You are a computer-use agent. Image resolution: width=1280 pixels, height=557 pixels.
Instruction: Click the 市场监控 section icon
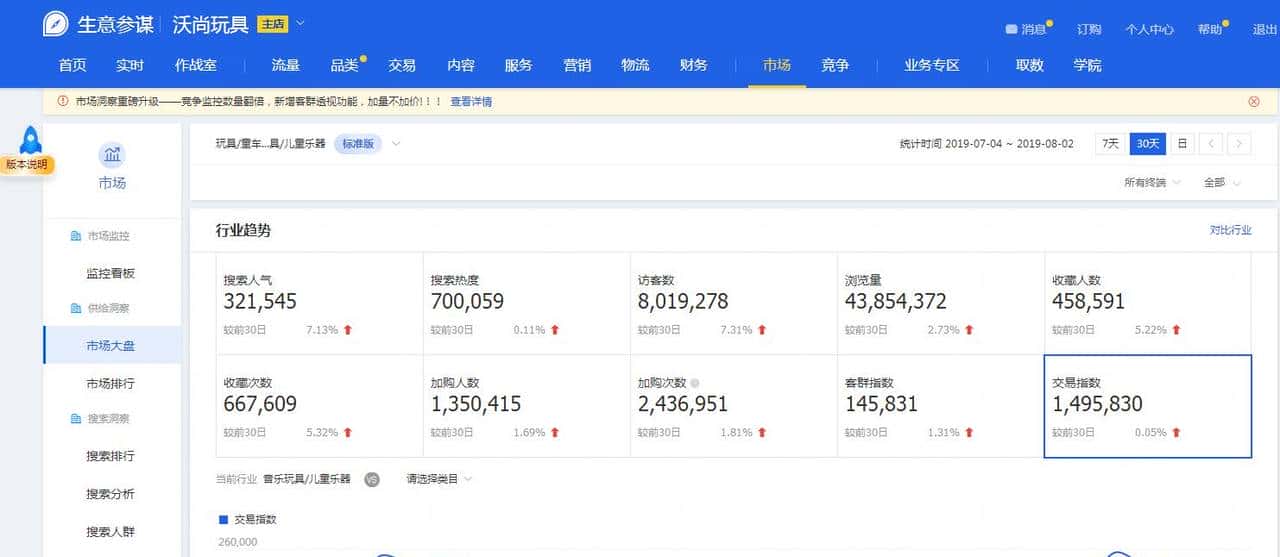[76, 236]
